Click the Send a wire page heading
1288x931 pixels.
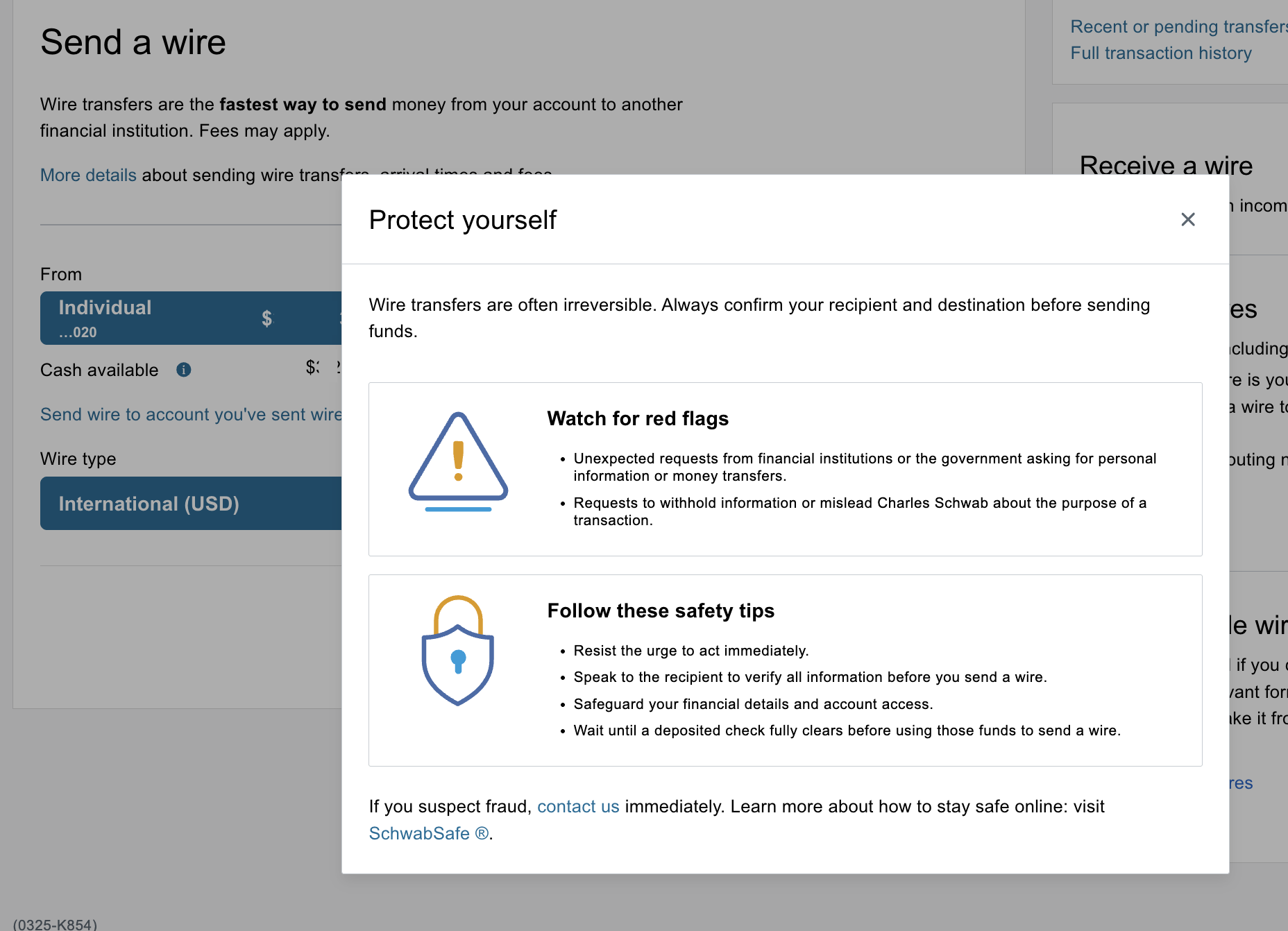tap(133, 42)
